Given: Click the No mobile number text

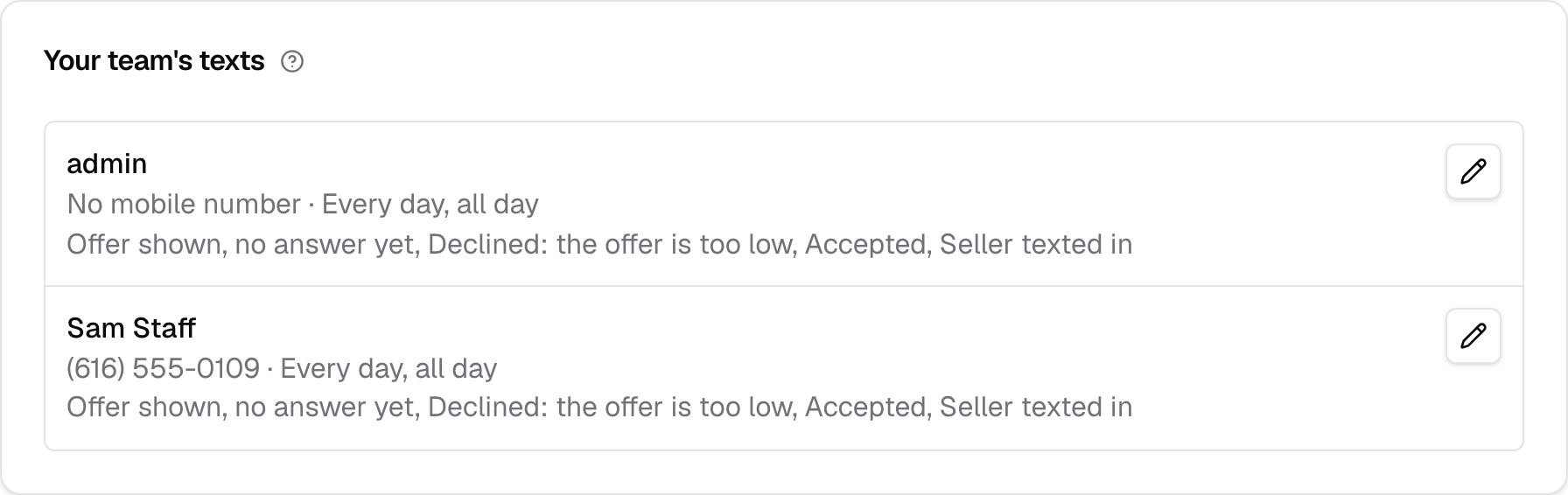Looking at the screenshot, I should point(184,204).
